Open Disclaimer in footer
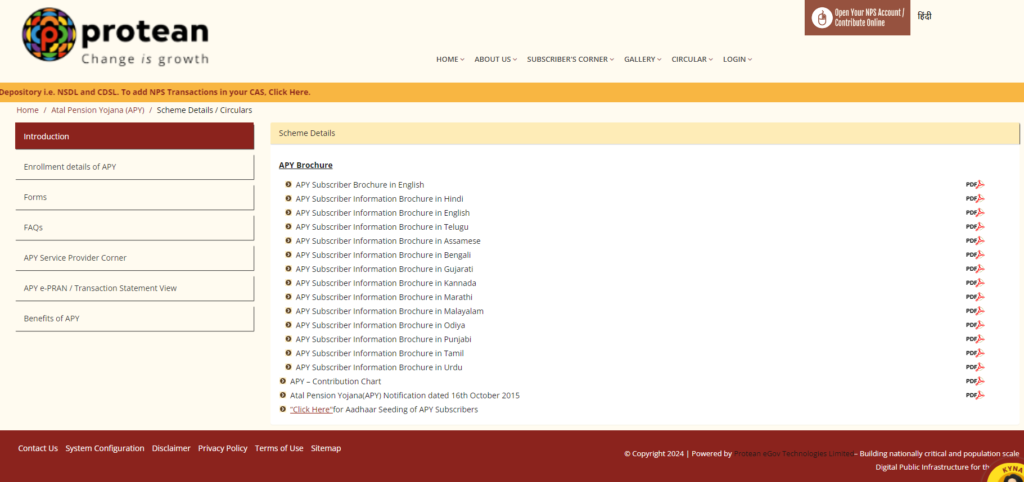The width and height of the screenshot is (1024, 482). (x=171, y=448)
